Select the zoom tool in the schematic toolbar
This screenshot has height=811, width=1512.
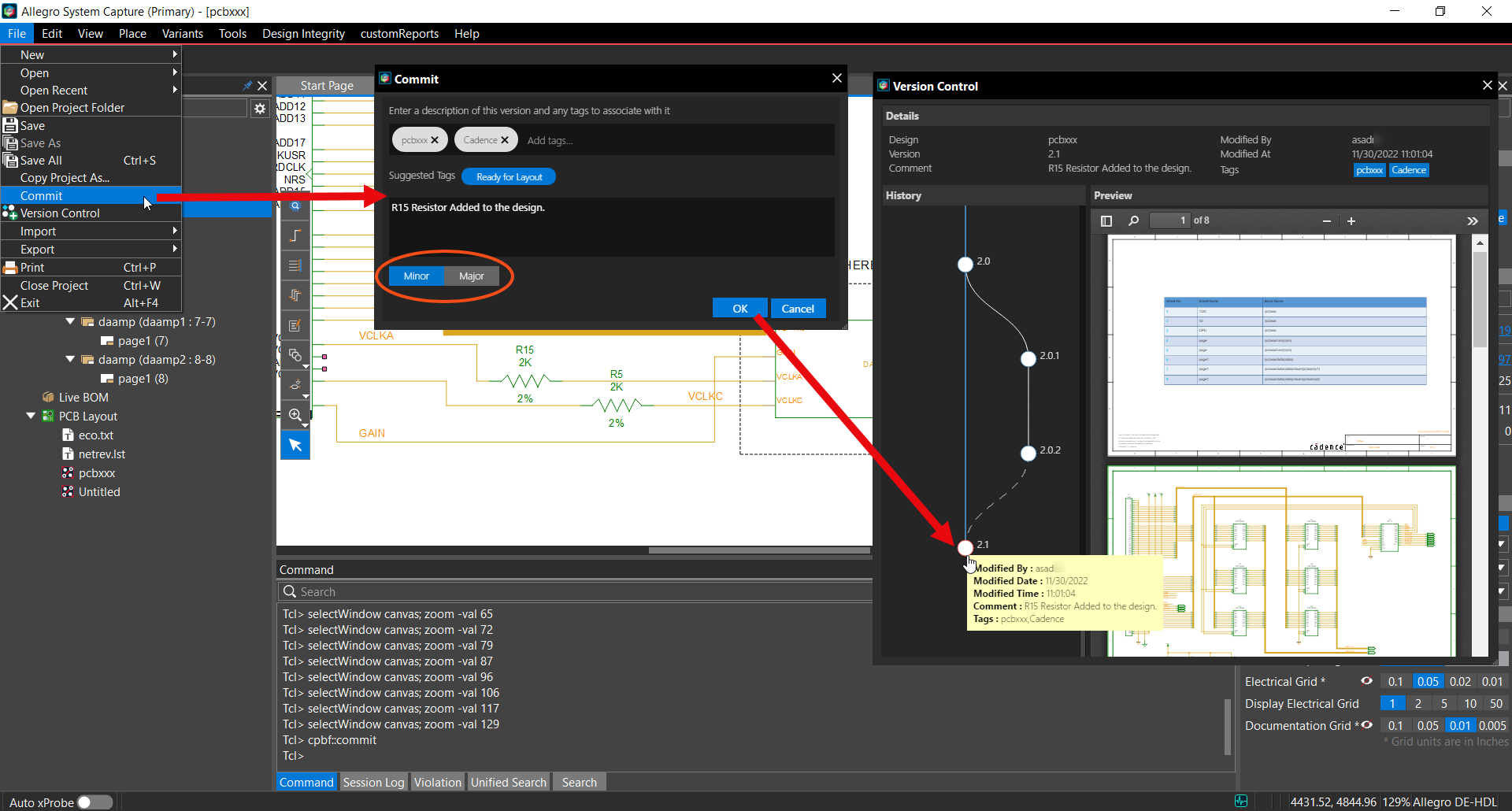tap(295, 415)
